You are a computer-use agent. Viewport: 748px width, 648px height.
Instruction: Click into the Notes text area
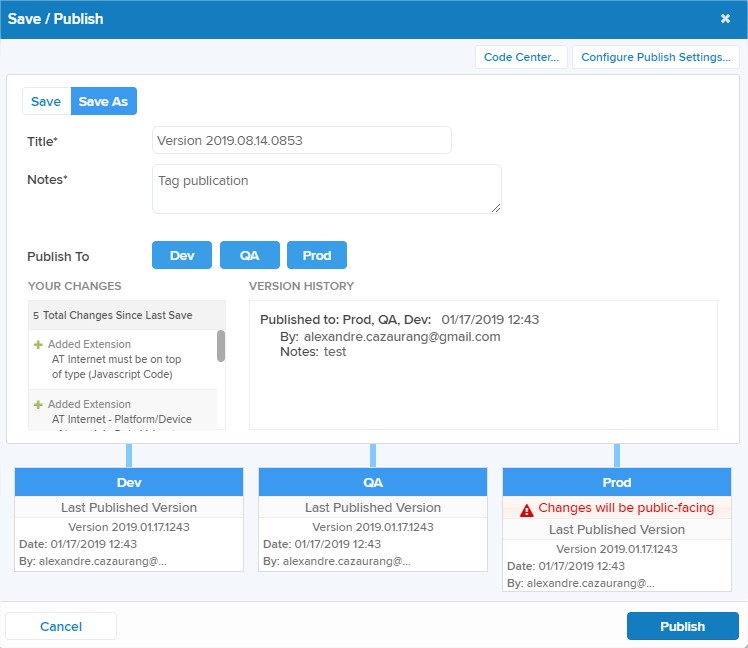tap(326, 189)
